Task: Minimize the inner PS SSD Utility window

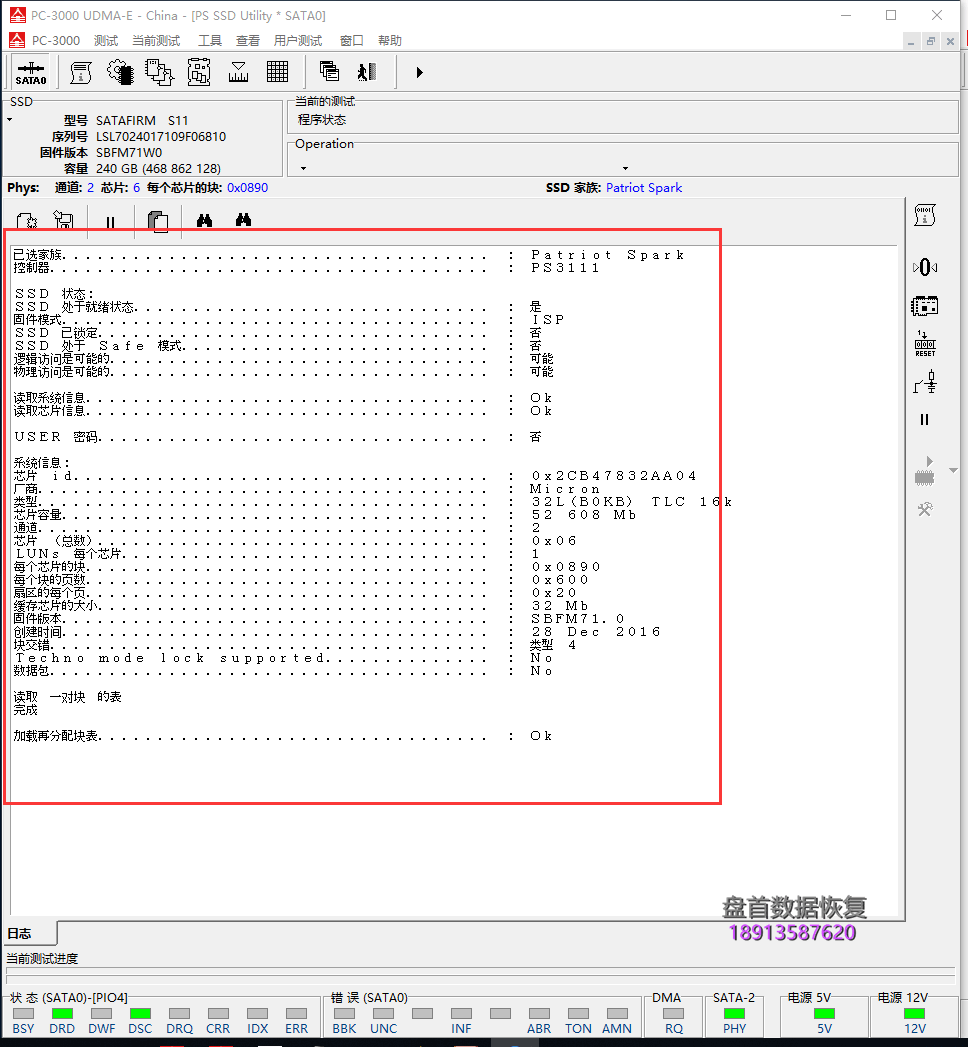Action: pyautogui.click(x=911, y=41)
